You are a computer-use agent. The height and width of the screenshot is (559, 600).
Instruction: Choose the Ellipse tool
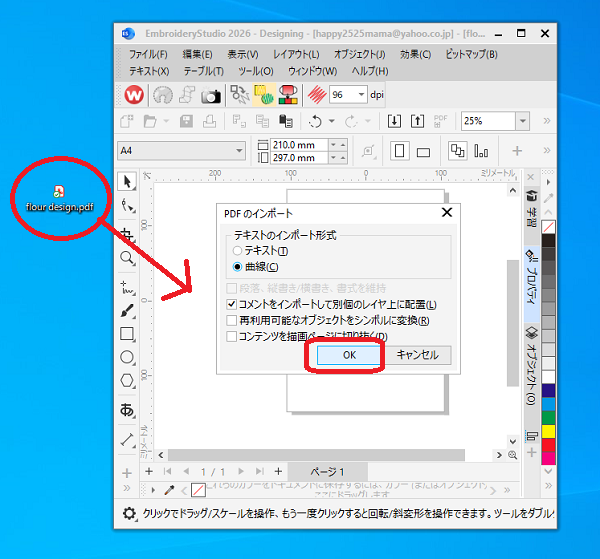pyautogui.click(x=127, y=357)
